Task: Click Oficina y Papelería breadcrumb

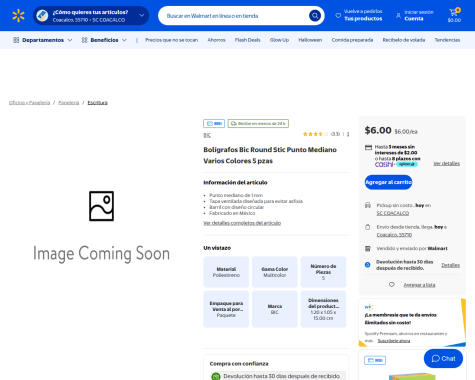Action: click(x=29, y=103)
